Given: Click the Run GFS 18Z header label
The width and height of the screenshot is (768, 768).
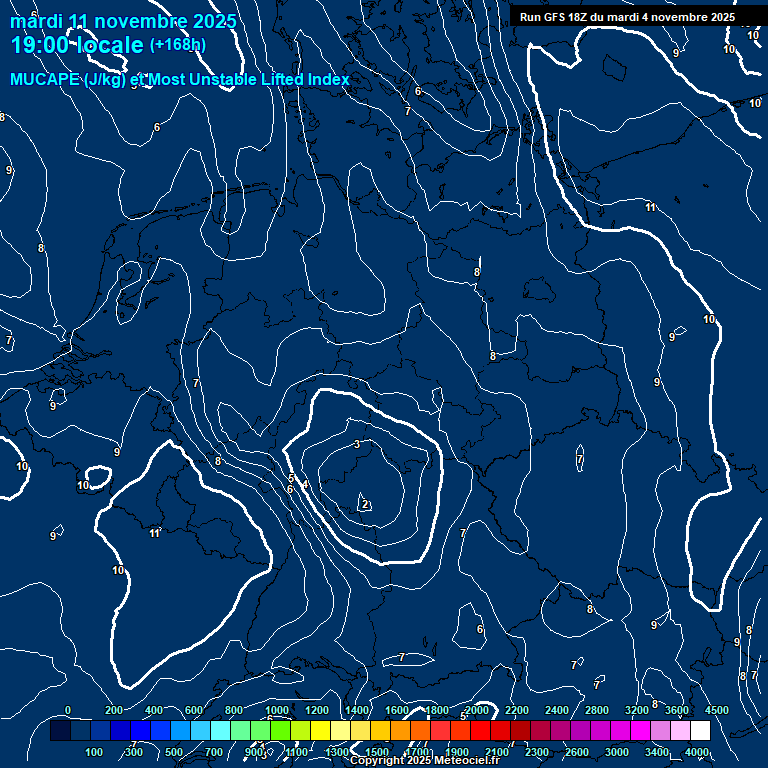Looking at the screenshot, I should 627,17.
